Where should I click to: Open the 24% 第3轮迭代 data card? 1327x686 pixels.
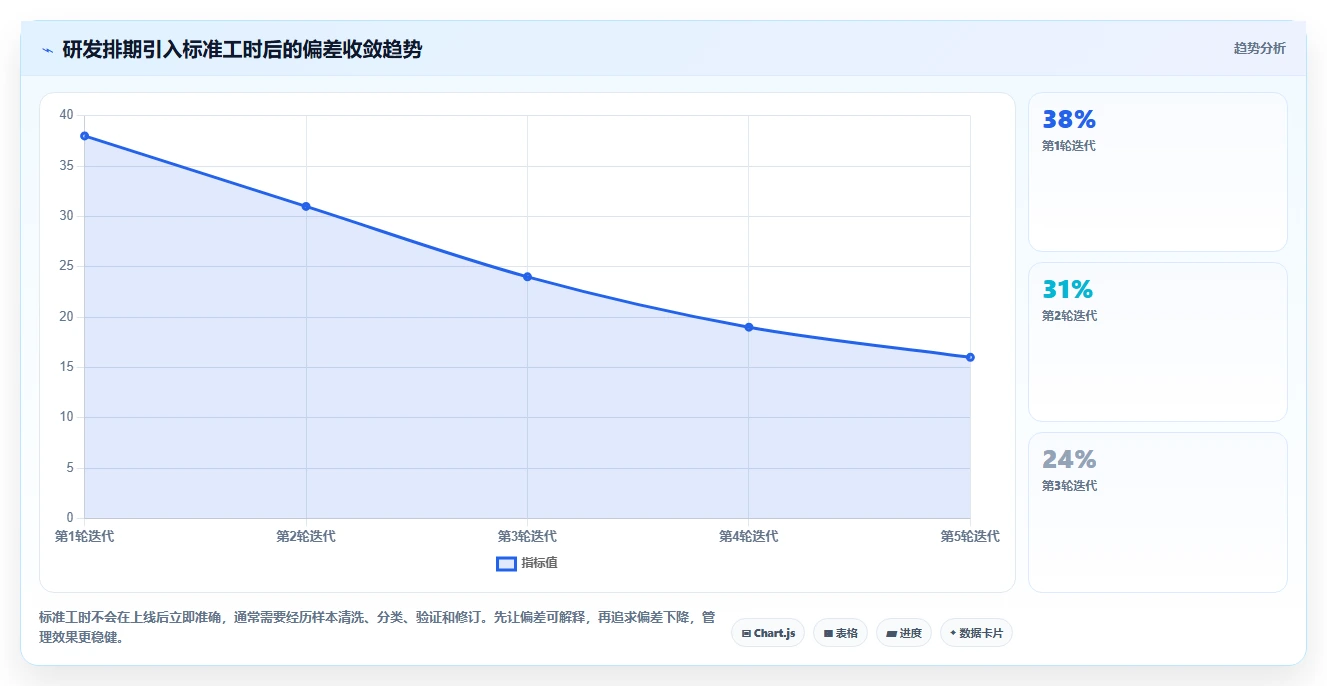[1157, 512]
